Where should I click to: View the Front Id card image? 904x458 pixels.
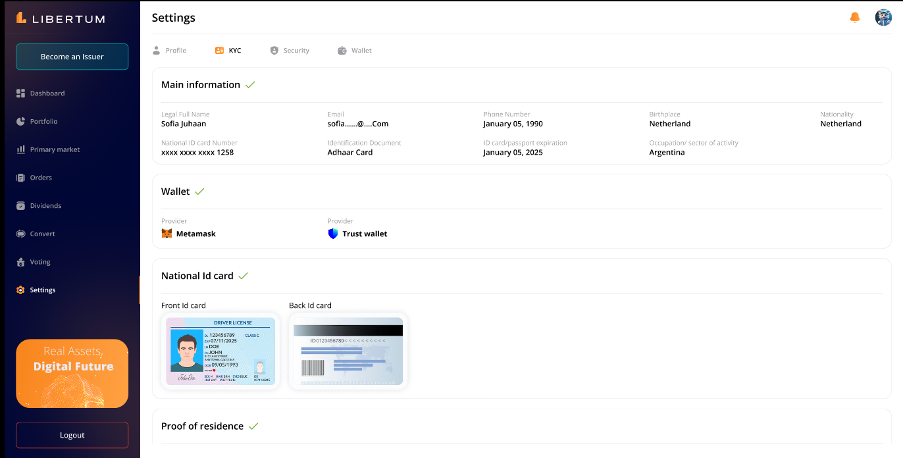pos(219,352)
